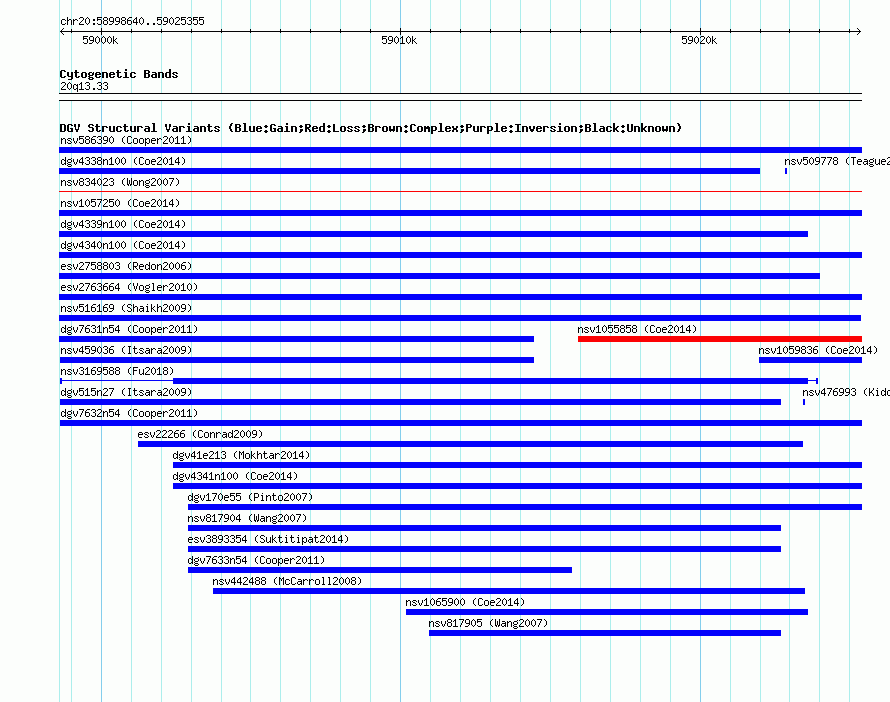Click the 59020k ruler label
890x702 pixels.
(699, 40)
